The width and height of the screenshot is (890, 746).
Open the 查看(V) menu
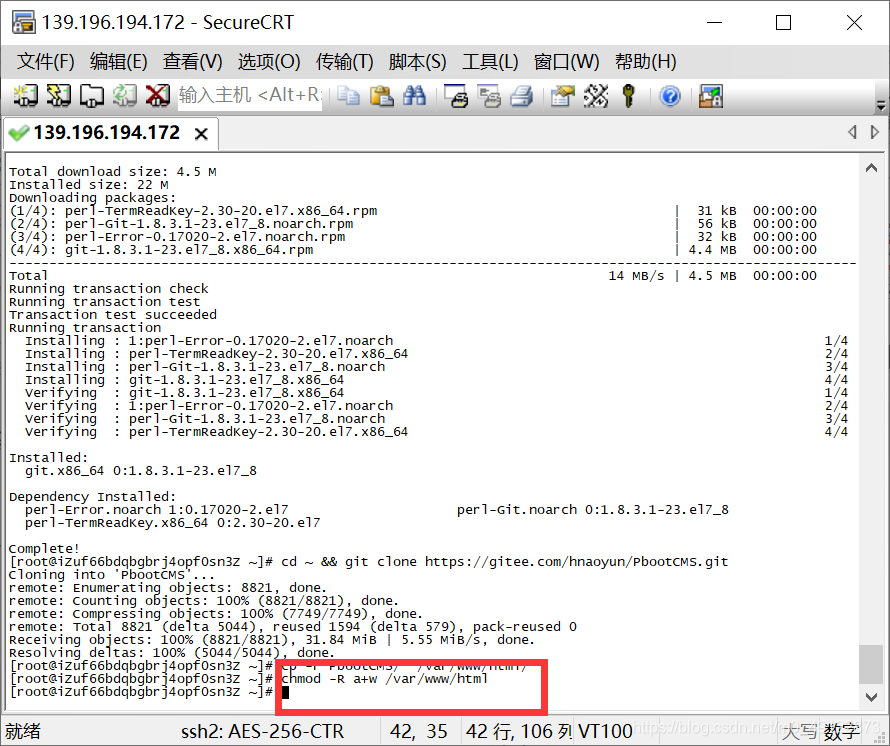click(192, 61)
